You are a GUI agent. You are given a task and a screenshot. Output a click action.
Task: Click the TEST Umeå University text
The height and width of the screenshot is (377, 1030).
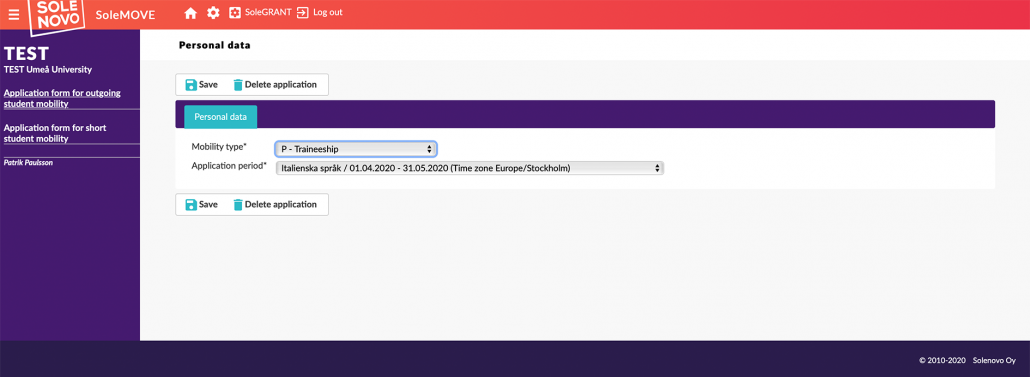[x=48, y=70]
